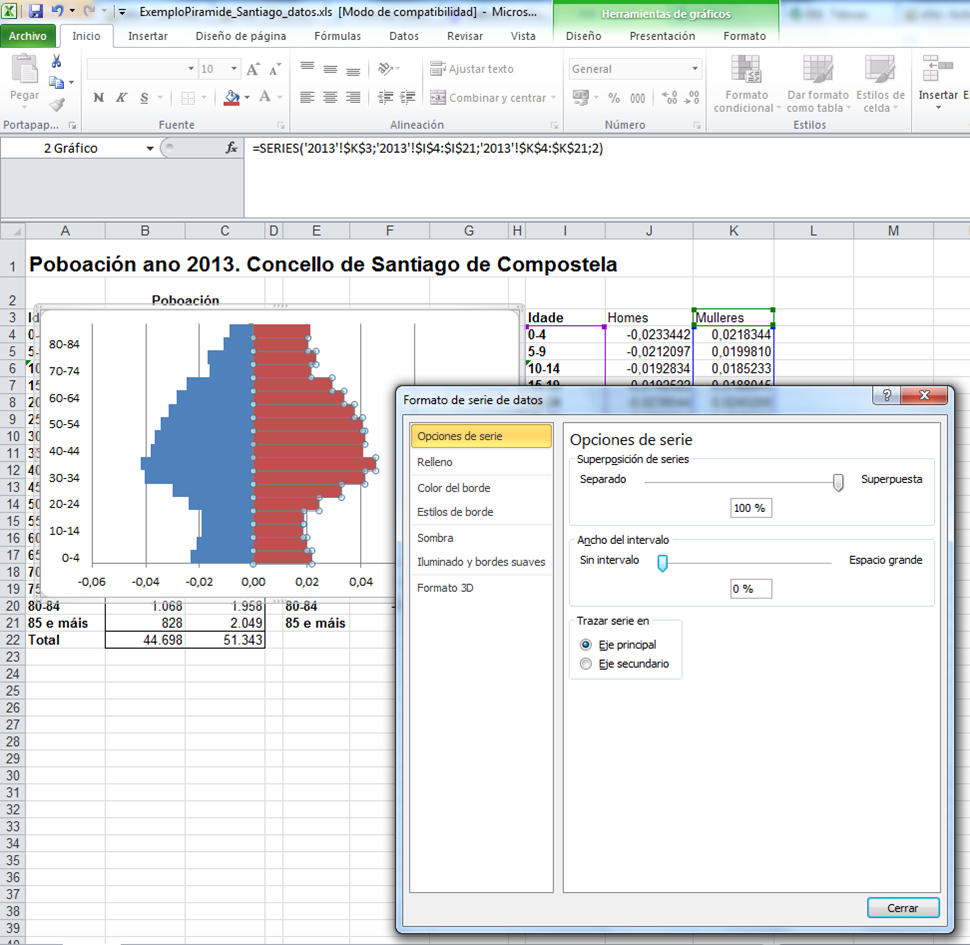Click the Save icon in quick access toolbar

(x=36, y=12)
